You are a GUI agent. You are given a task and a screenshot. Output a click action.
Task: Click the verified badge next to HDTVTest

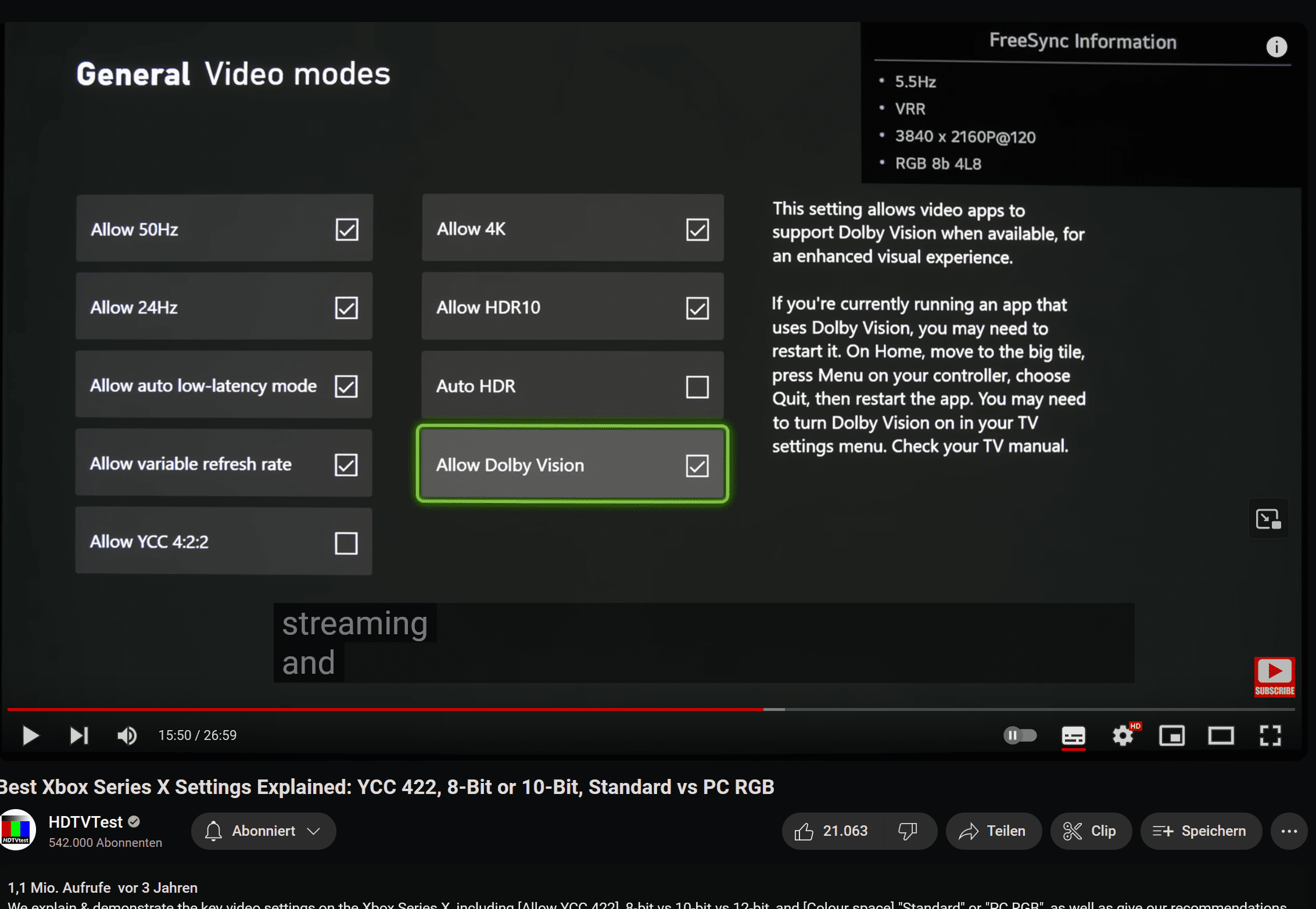coord(134,822)
